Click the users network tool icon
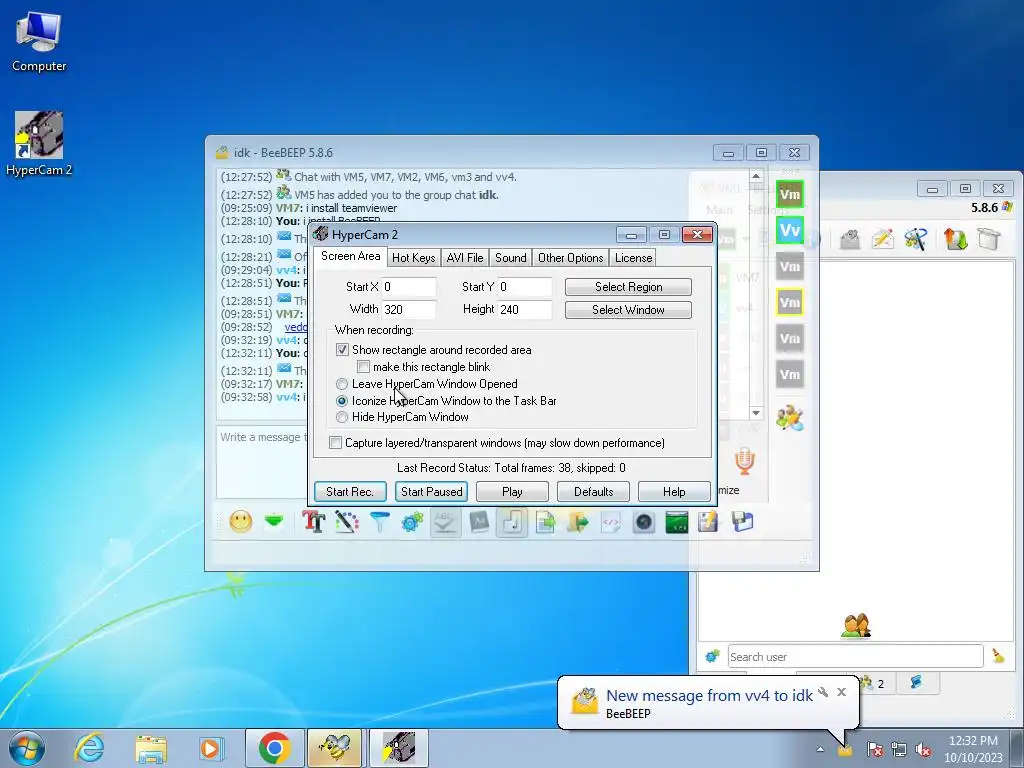 916,239
